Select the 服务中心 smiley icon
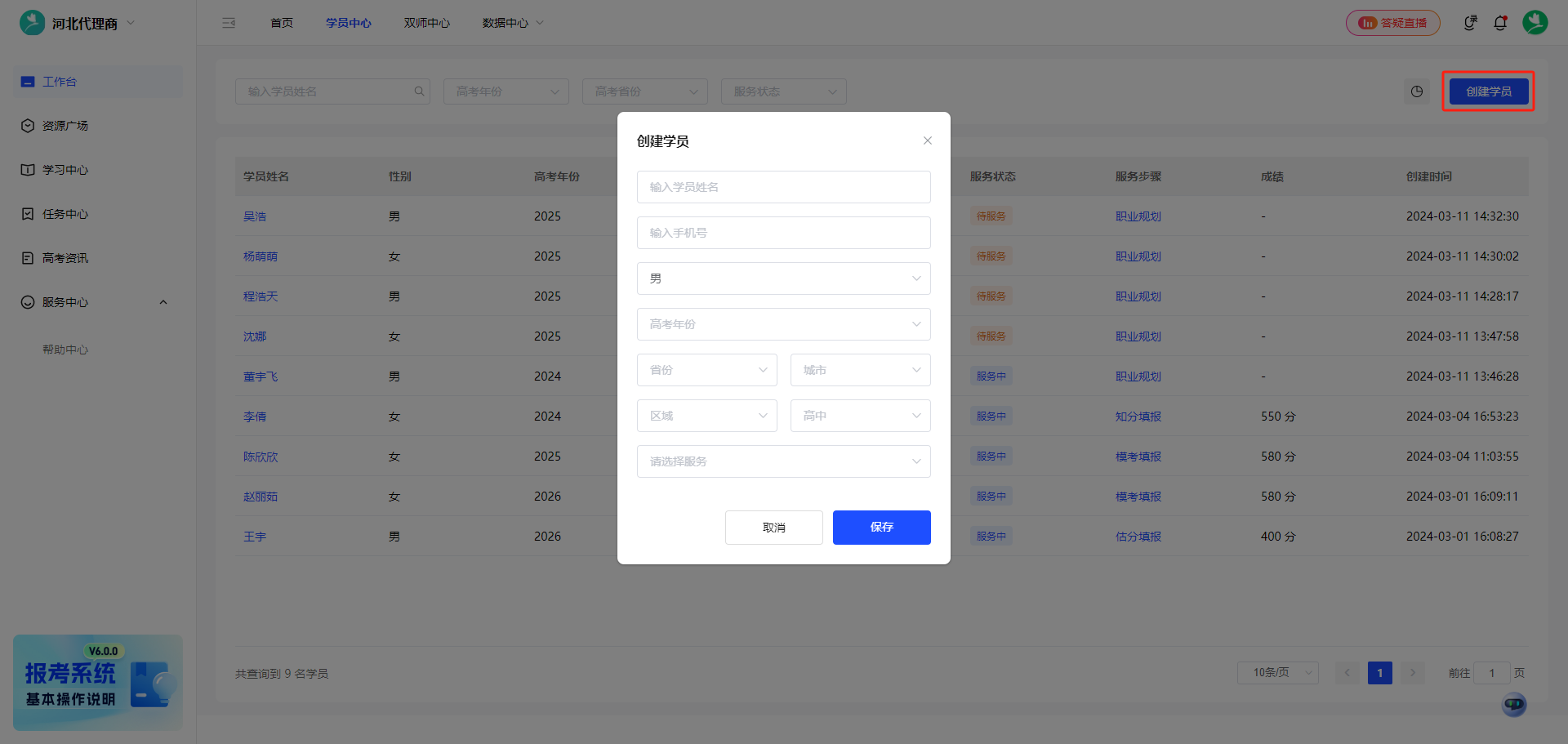 coord(27,301)
